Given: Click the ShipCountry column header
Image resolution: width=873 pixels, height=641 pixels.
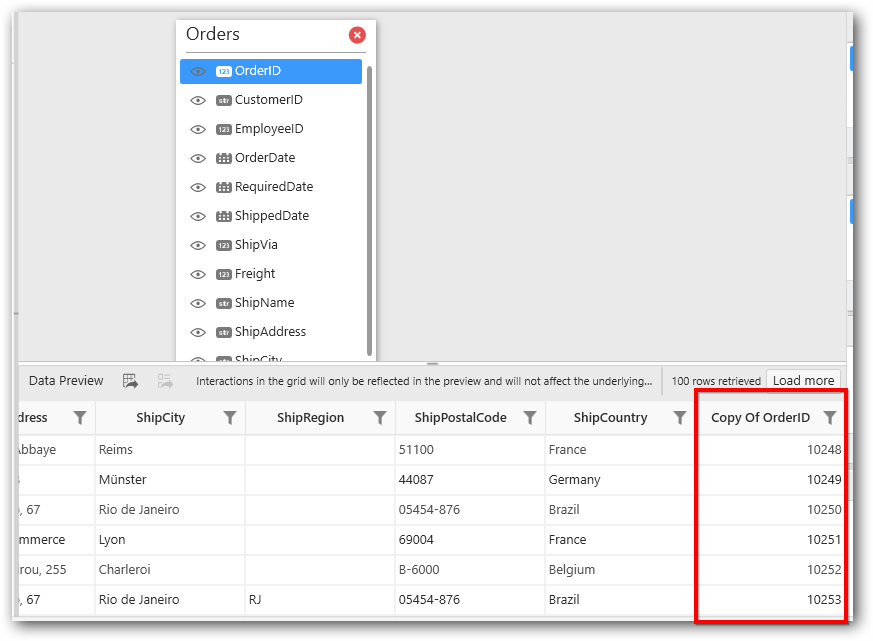Looking at the screenshot, I should coord(610,418).
